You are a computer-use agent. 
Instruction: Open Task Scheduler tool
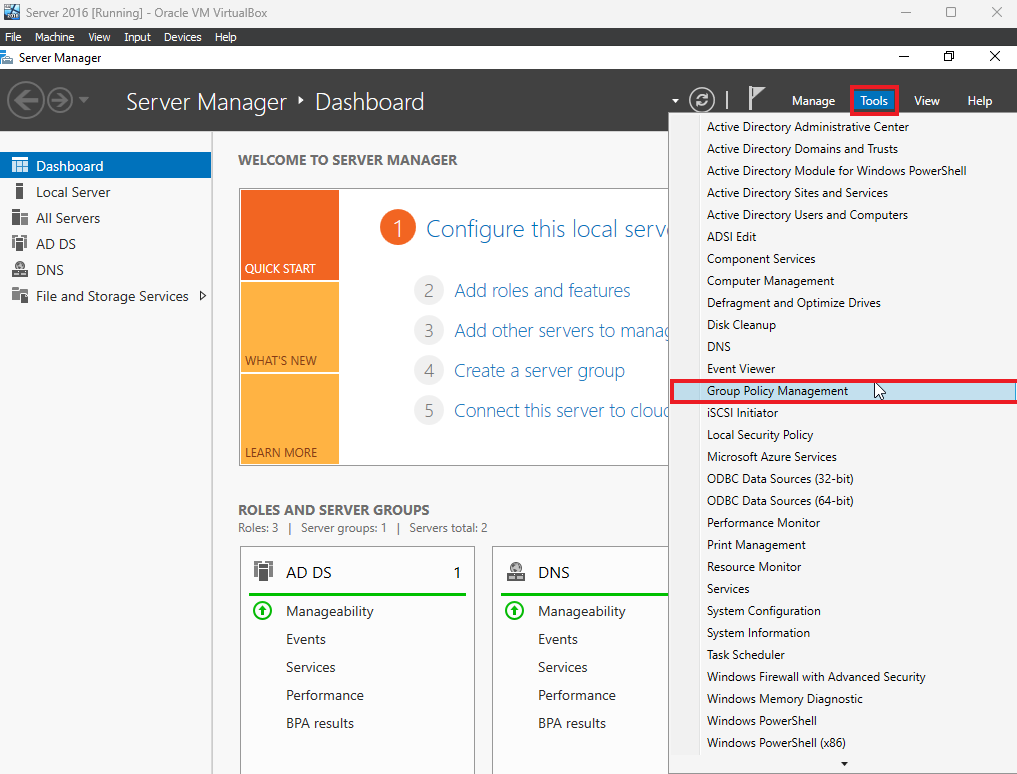click(x=745, y=655)
